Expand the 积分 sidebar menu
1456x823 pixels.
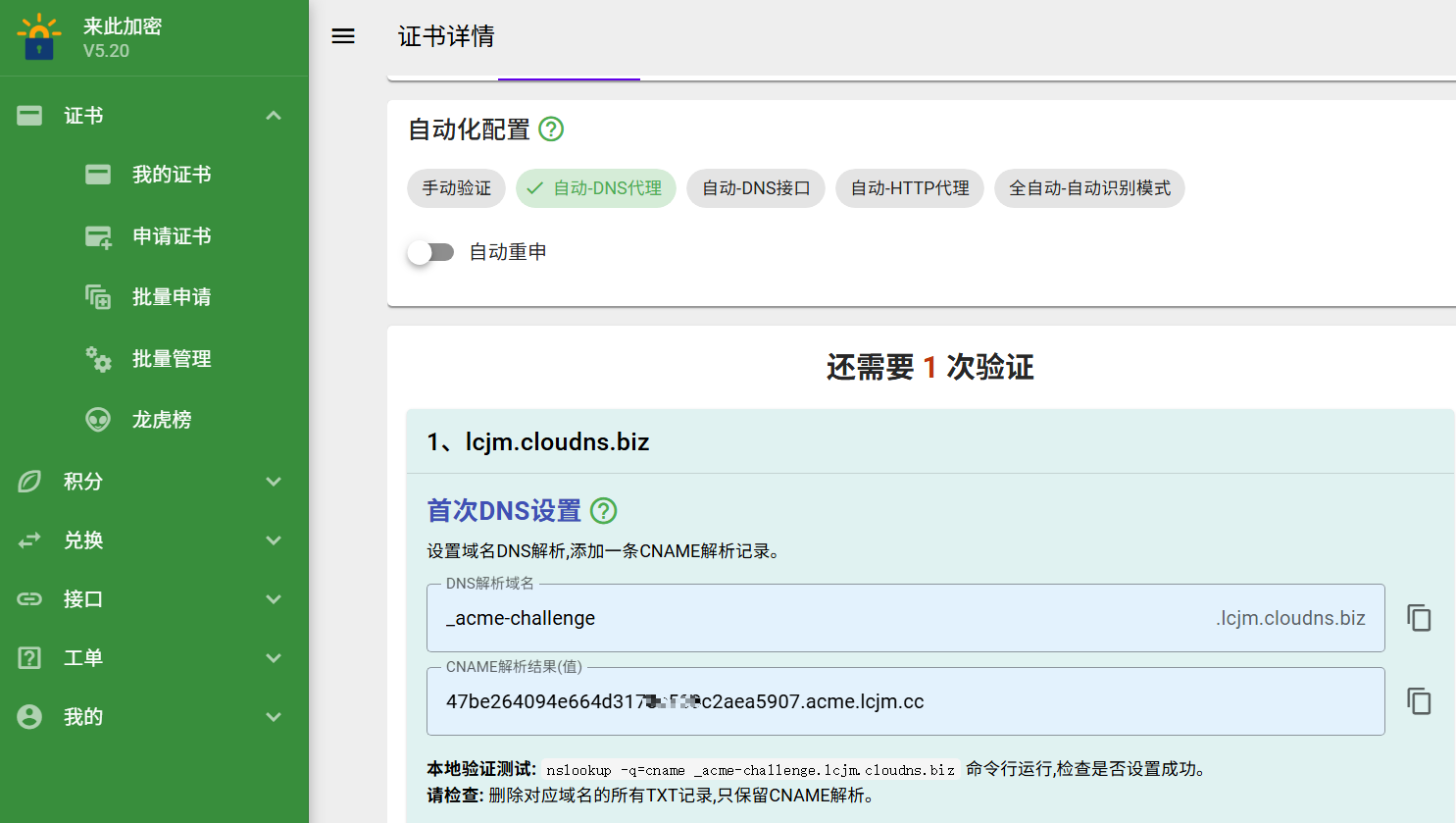click(274, 482)
